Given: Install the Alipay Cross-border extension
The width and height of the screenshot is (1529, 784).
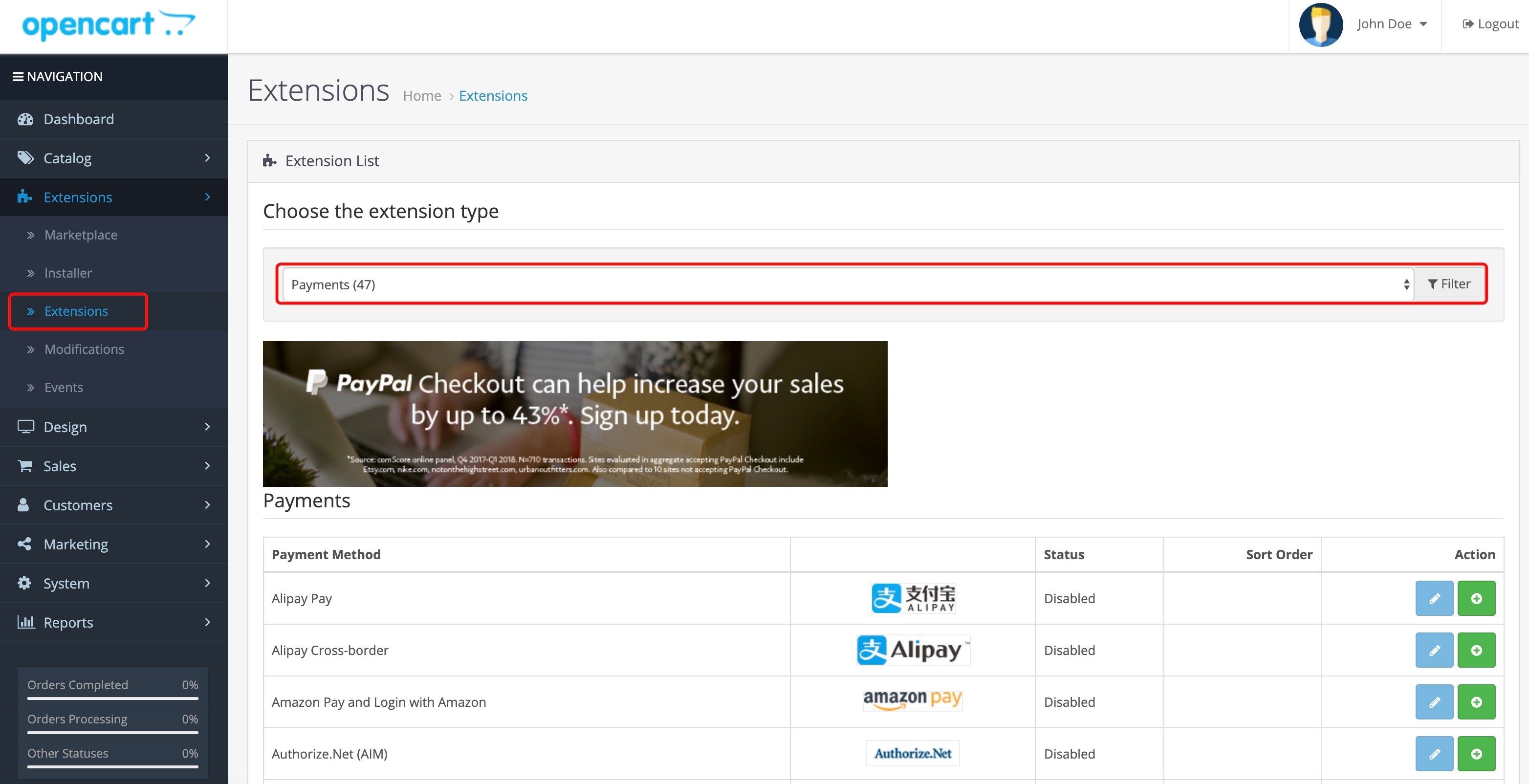Looking at the screenshot, I should tap(1476, 650).
